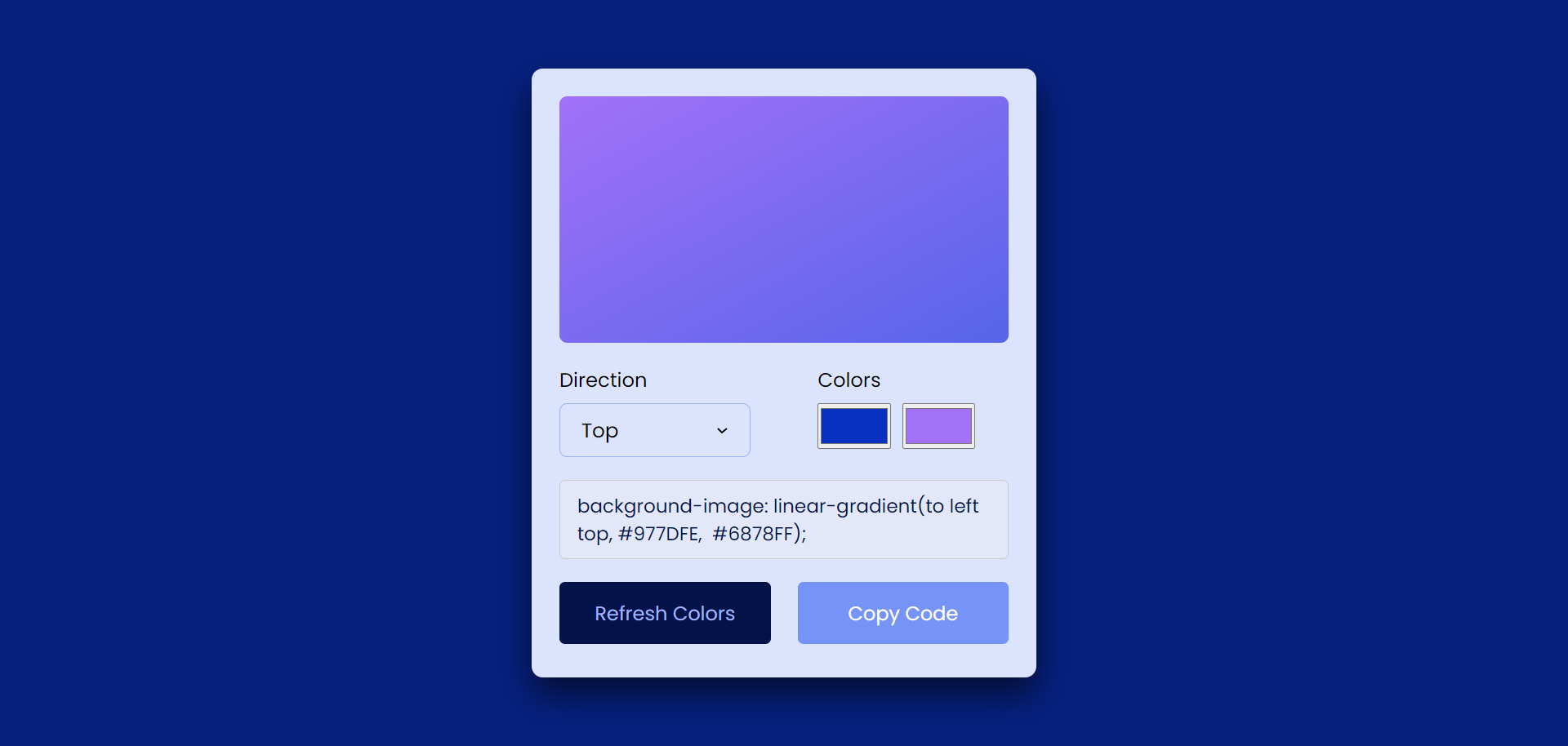The height and width of the screenshot is (746, 1568).
Task: Click the Colors label
Action: coord(849,380)
